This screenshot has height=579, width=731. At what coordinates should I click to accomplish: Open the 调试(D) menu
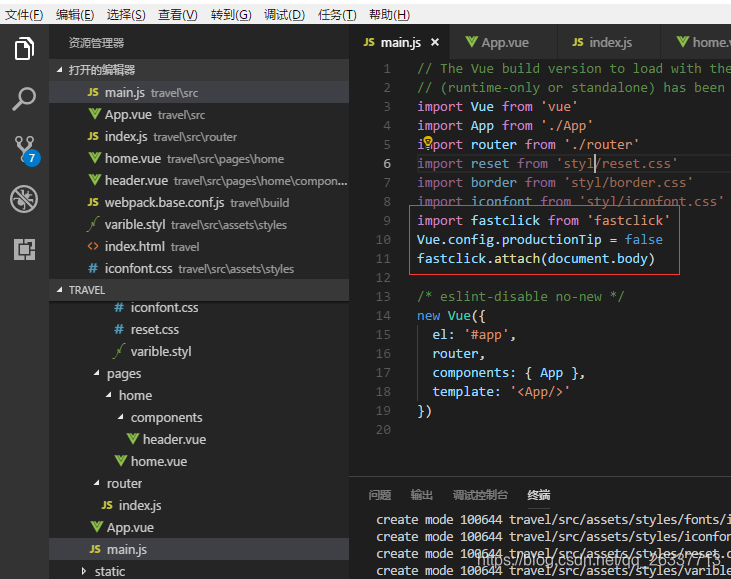pyautogui.click(x=284, y=15)
